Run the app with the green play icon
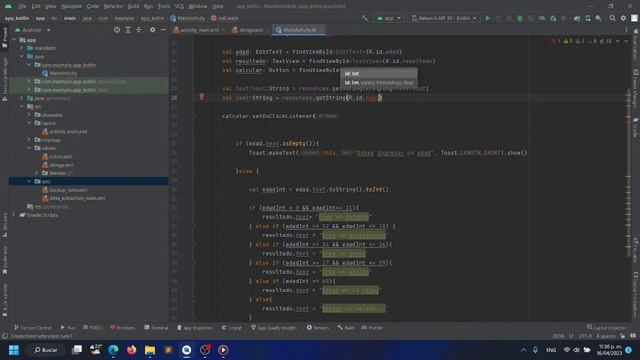The image size is (640, 360). pyautogui.click(x=488, y=18)
